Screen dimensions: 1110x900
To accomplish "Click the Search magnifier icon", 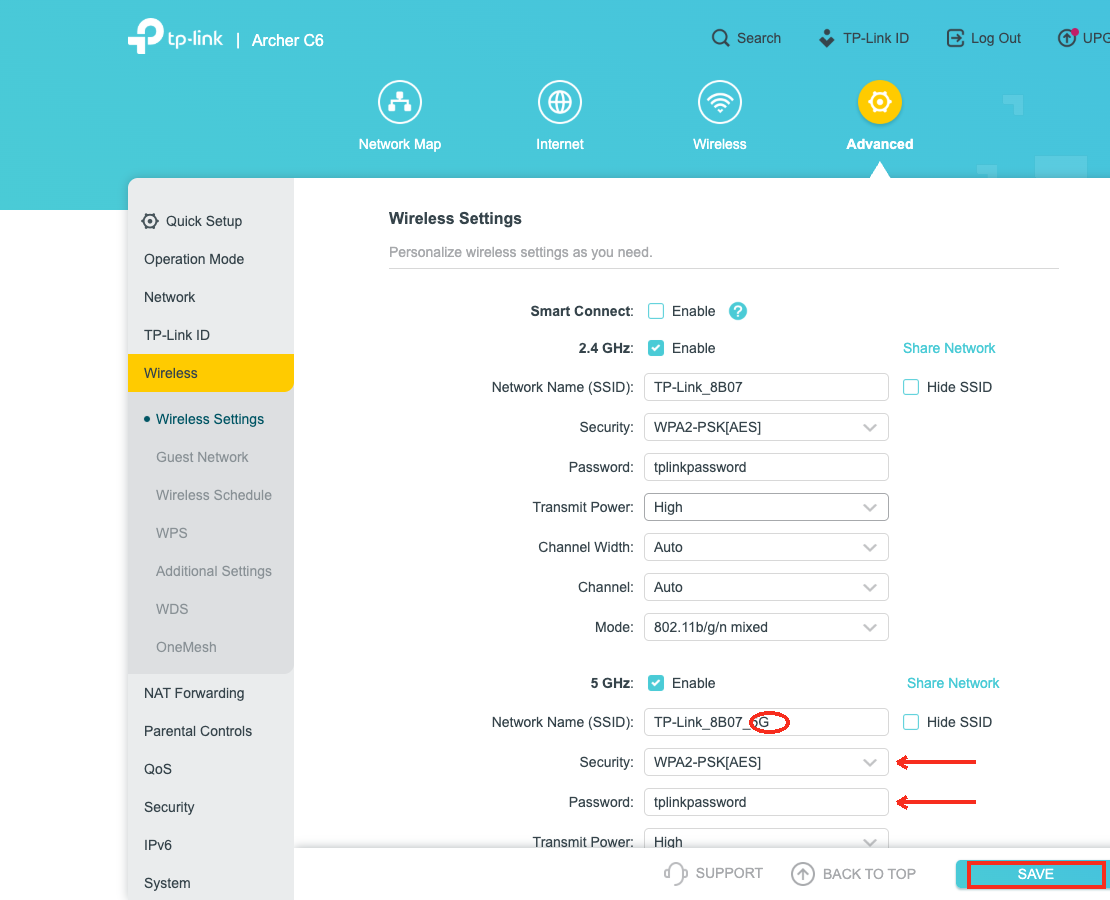I will tap(720, 38).
